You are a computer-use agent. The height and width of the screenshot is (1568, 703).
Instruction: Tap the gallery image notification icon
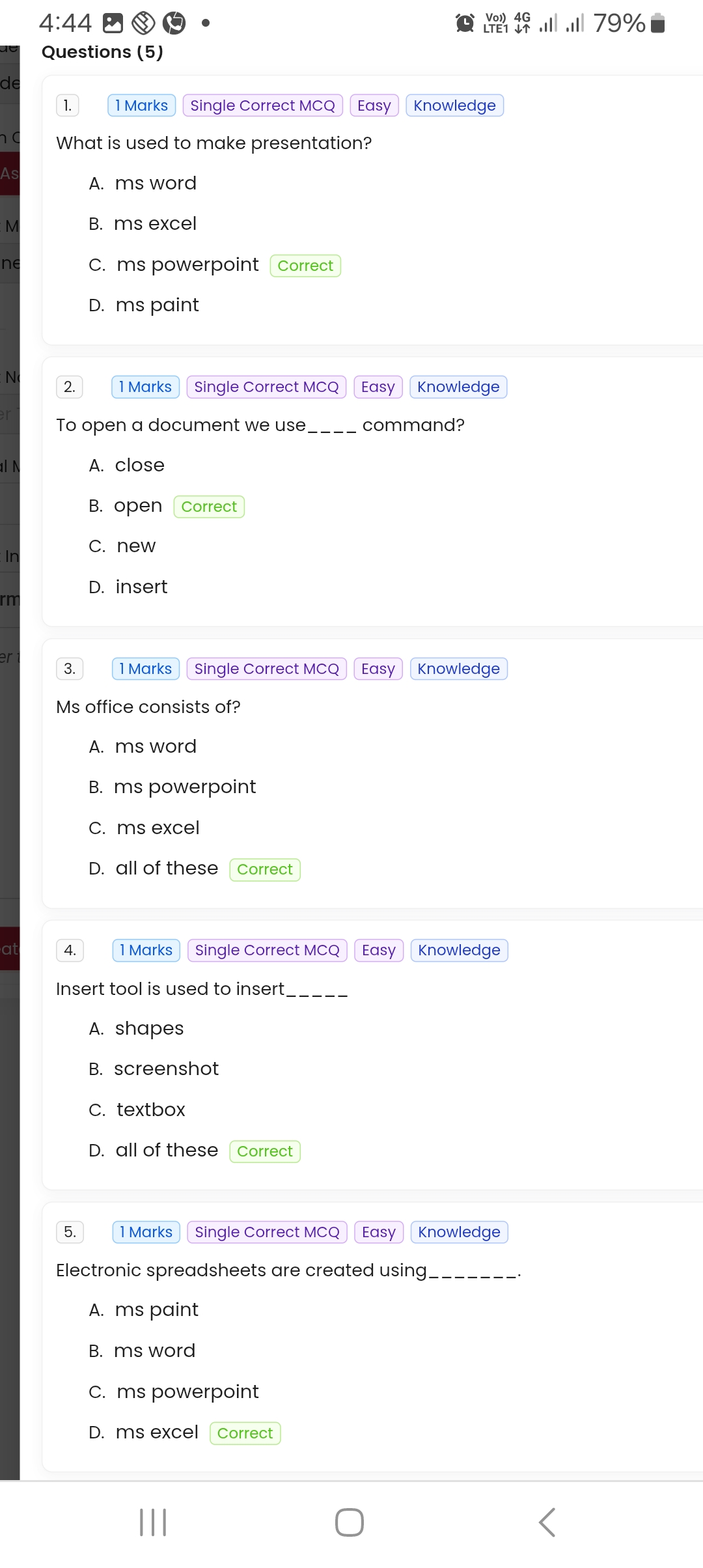[113, 23]
